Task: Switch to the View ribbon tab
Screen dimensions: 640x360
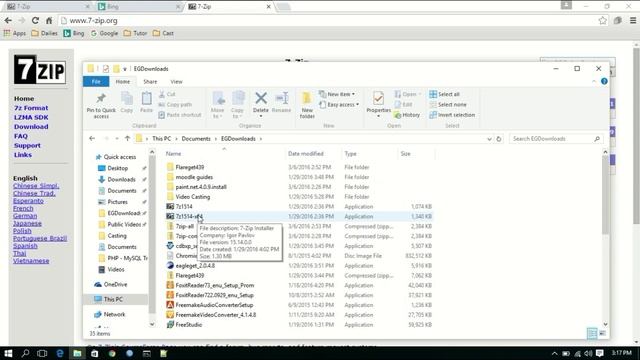Action: tap(176, 82)
